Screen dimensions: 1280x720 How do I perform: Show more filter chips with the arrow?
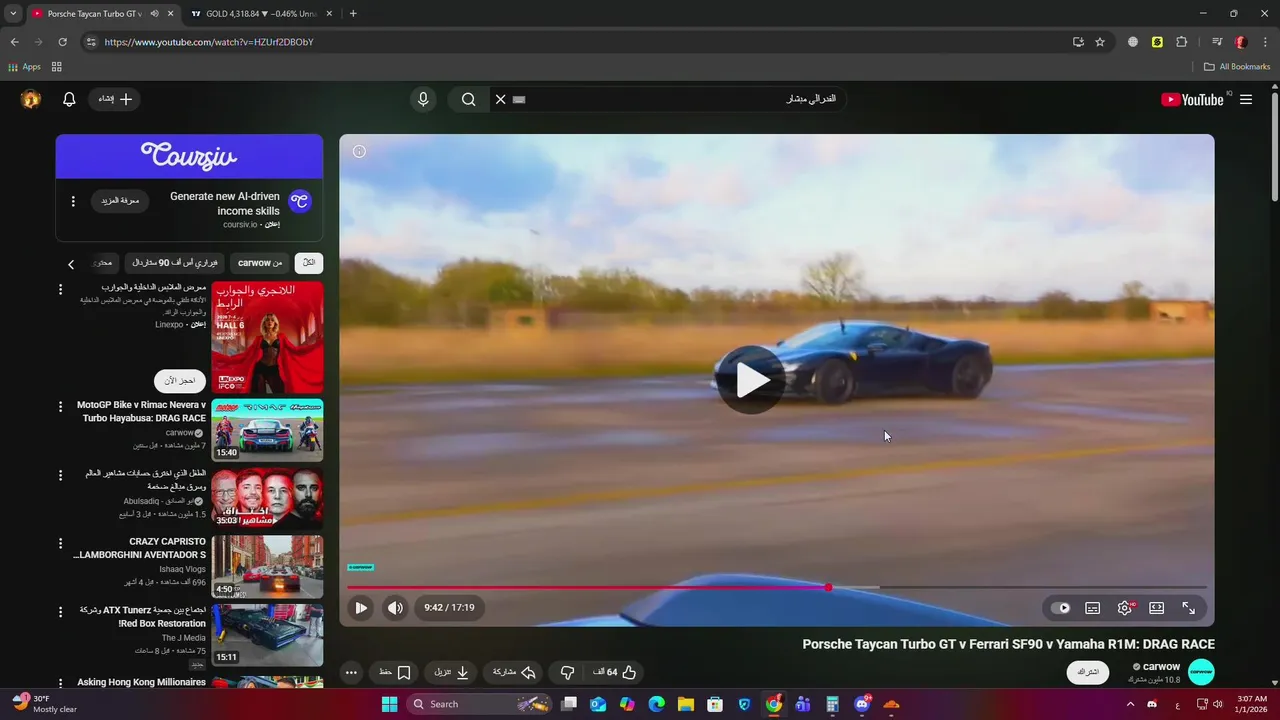click(x=71, y=264)
